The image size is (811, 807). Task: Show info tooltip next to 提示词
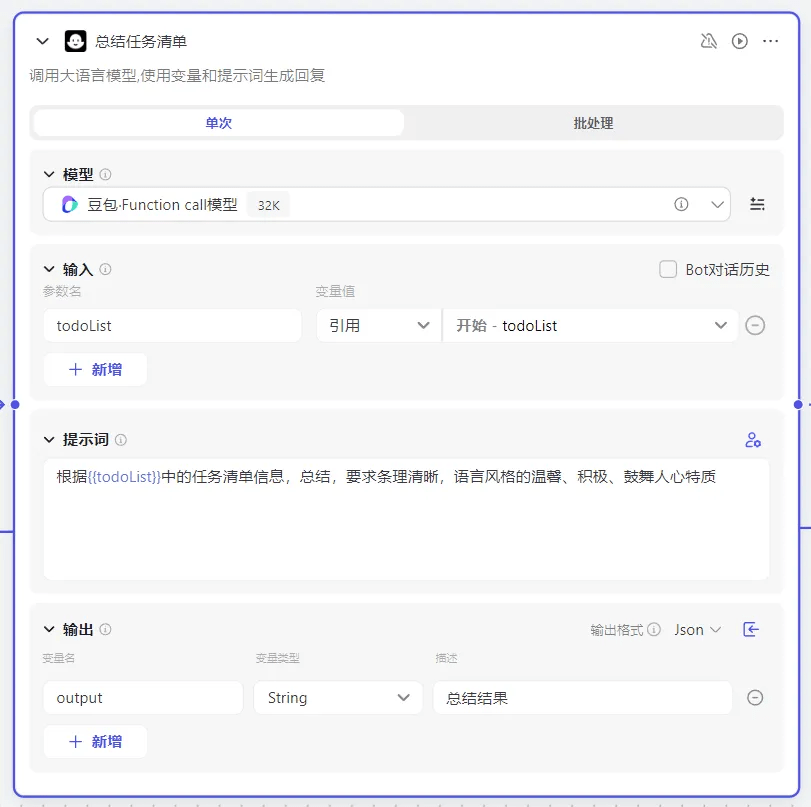pos(121,440)
